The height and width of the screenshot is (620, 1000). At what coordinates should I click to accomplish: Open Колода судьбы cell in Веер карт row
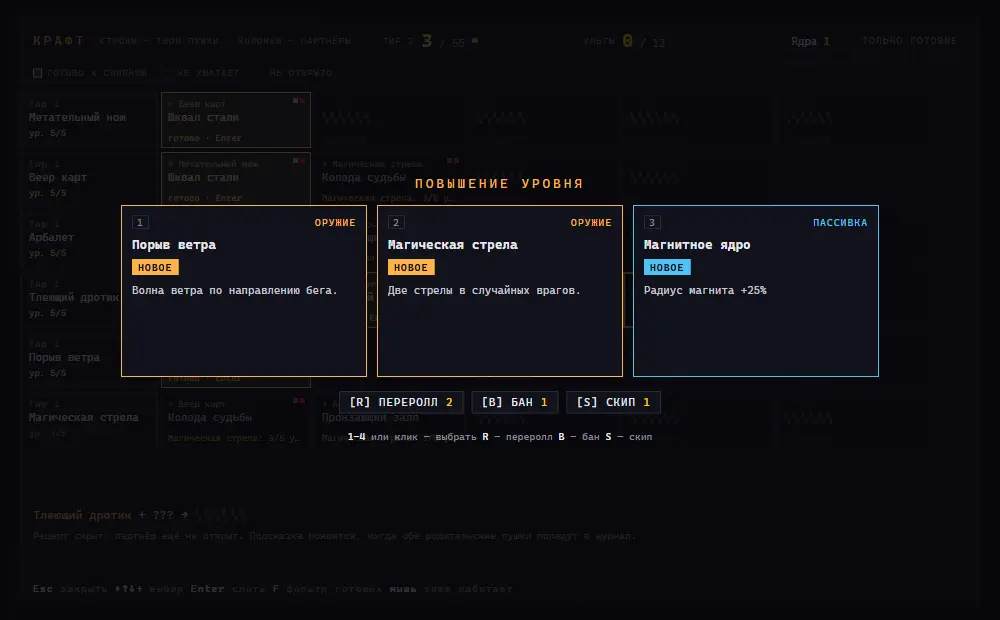[x=390, y=179]
